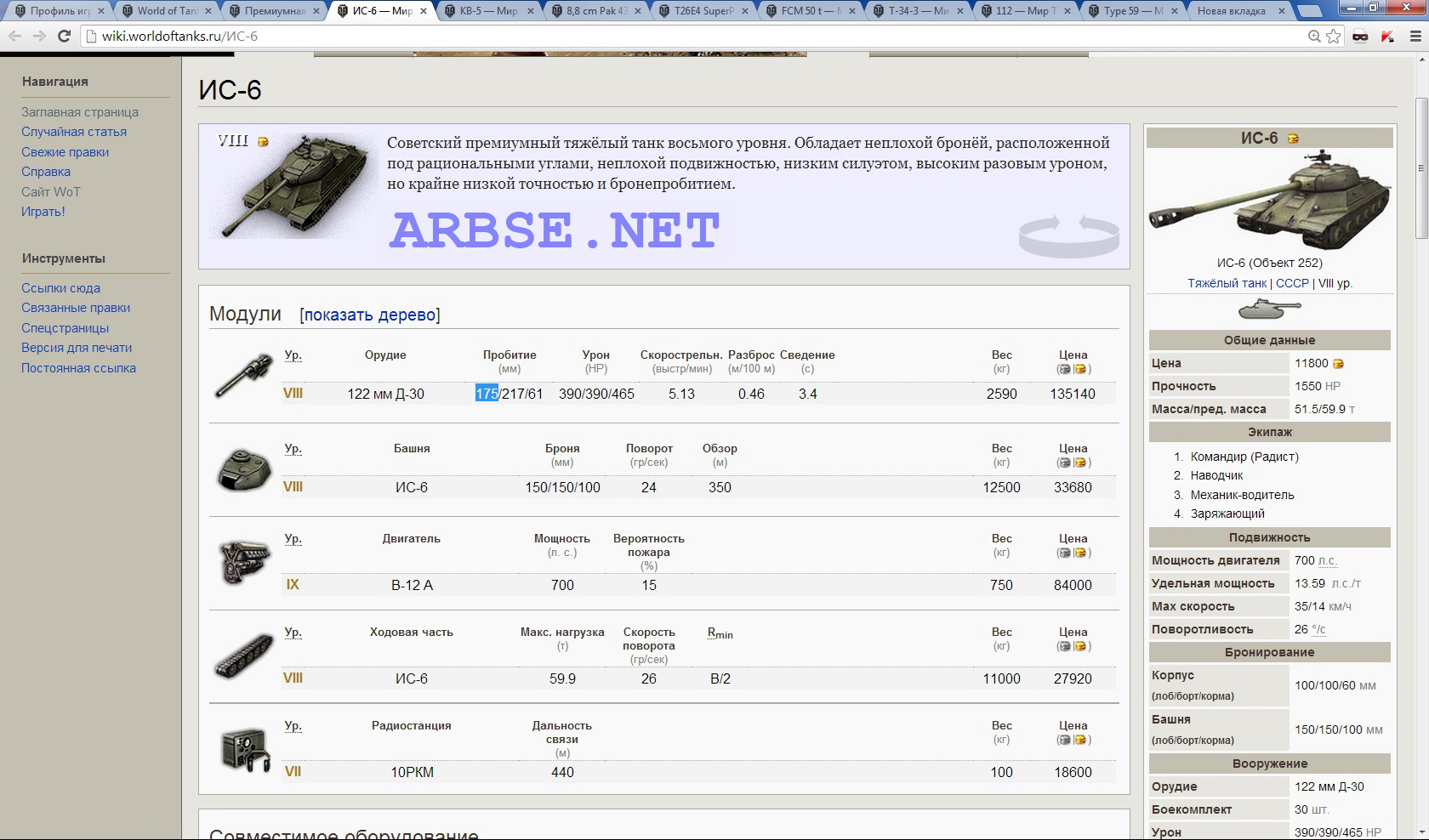Click the 'Ур.' header in gun table
The width and height of the screenshot is (1429, 840).
point(293,355)
